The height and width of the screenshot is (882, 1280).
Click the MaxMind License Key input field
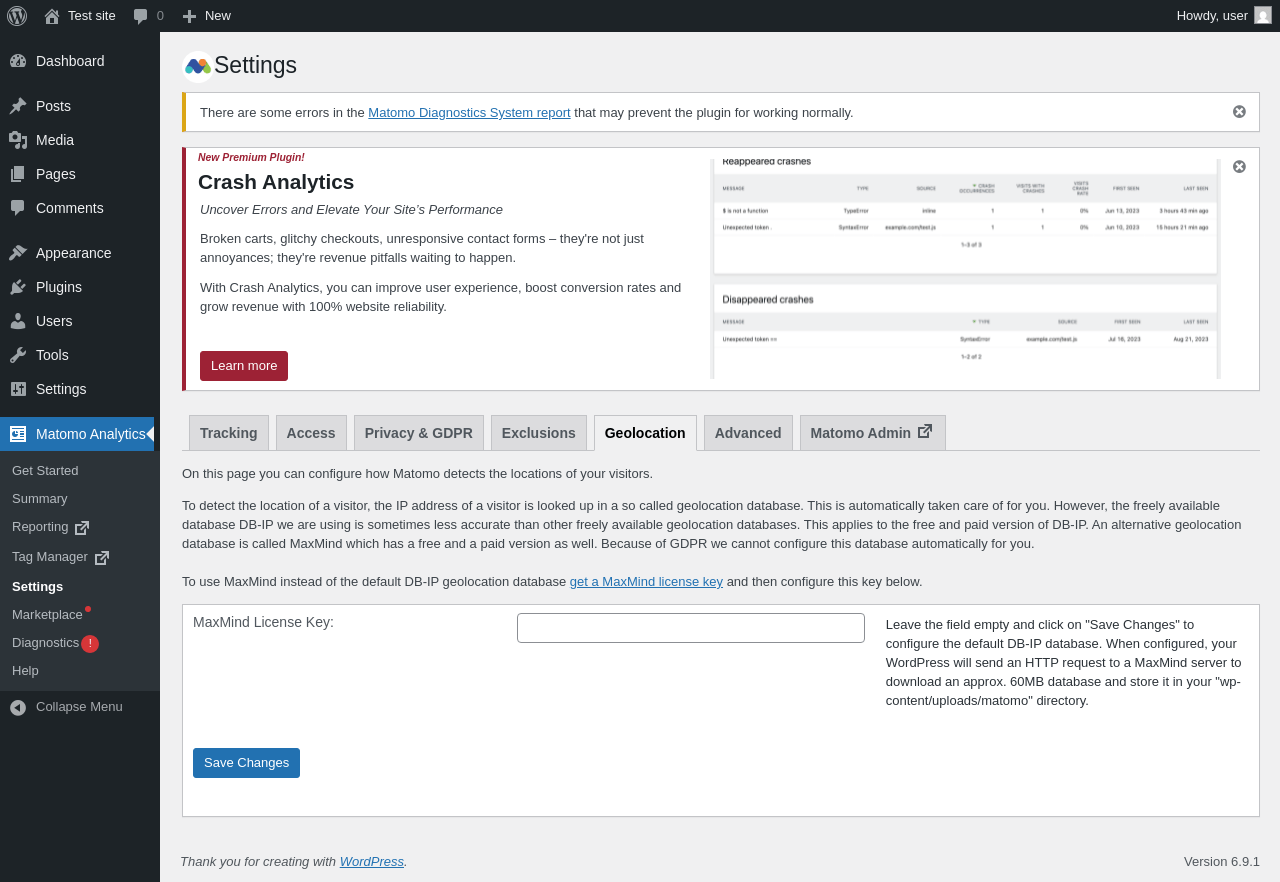[690, 628]
